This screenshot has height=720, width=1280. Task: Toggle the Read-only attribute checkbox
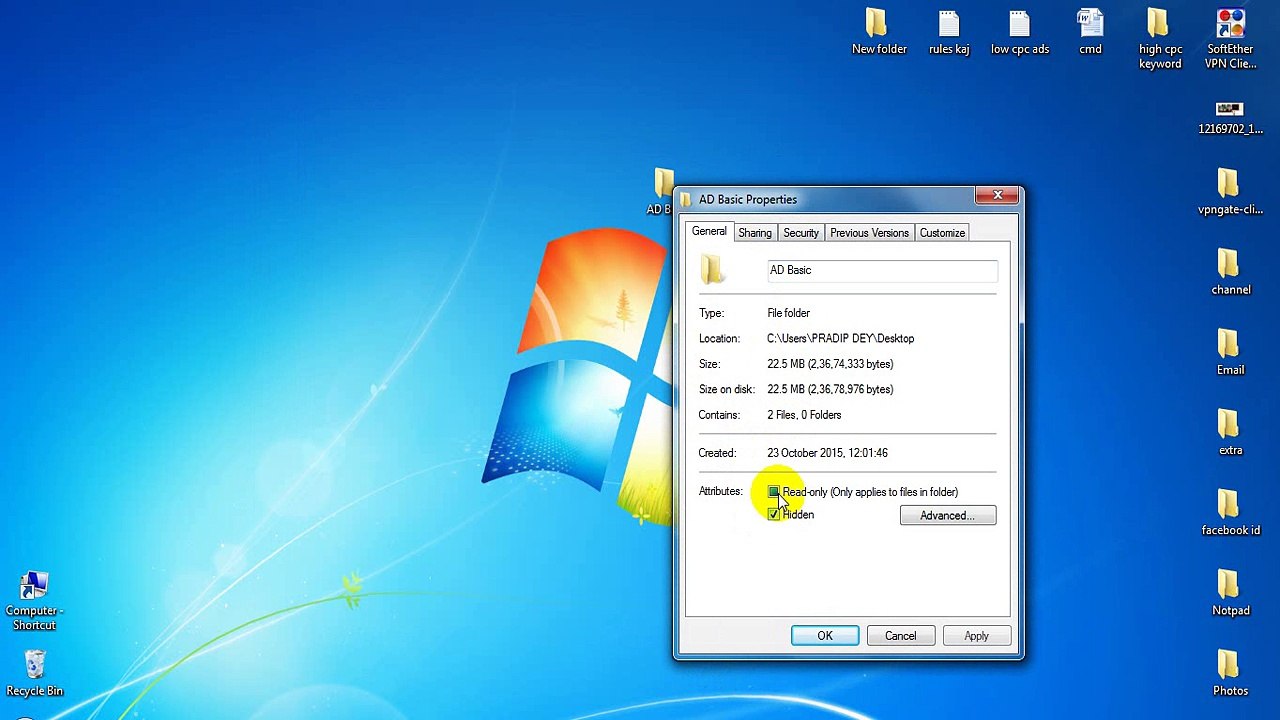coord(774,492)
